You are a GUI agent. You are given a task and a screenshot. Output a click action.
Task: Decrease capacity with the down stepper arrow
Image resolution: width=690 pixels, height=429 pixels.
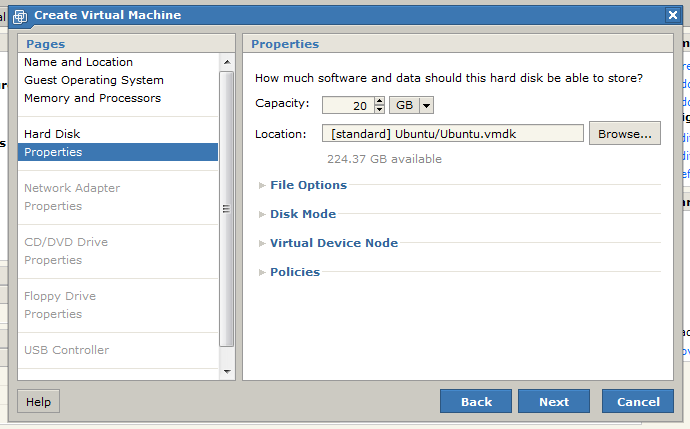[x=379, y=110]
